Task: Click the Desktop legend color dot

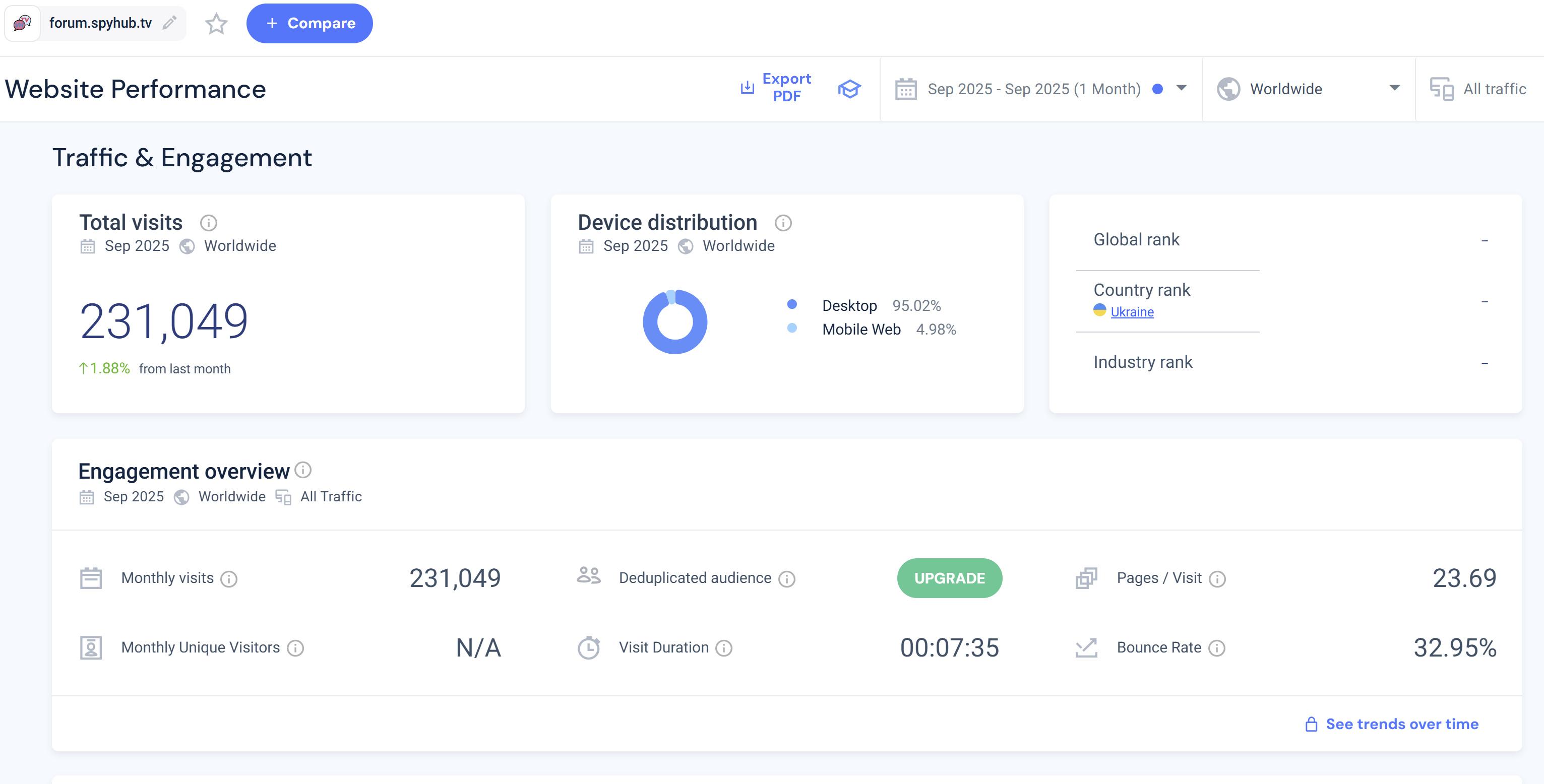Action: pos(792,304)
